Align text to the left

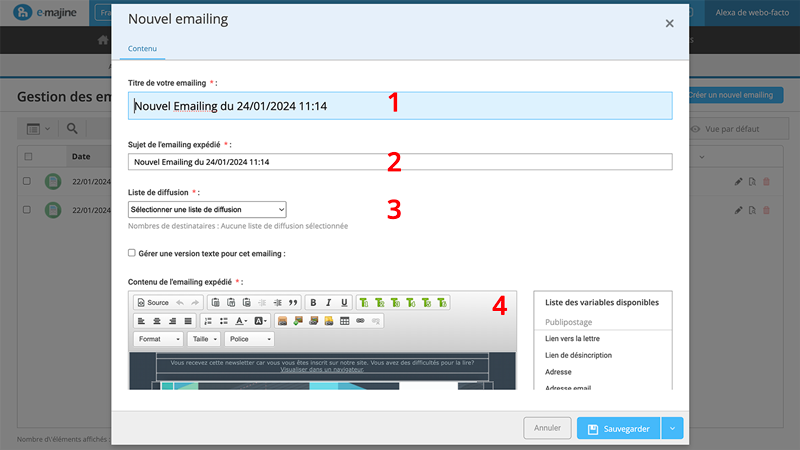[x=141, y=321]
